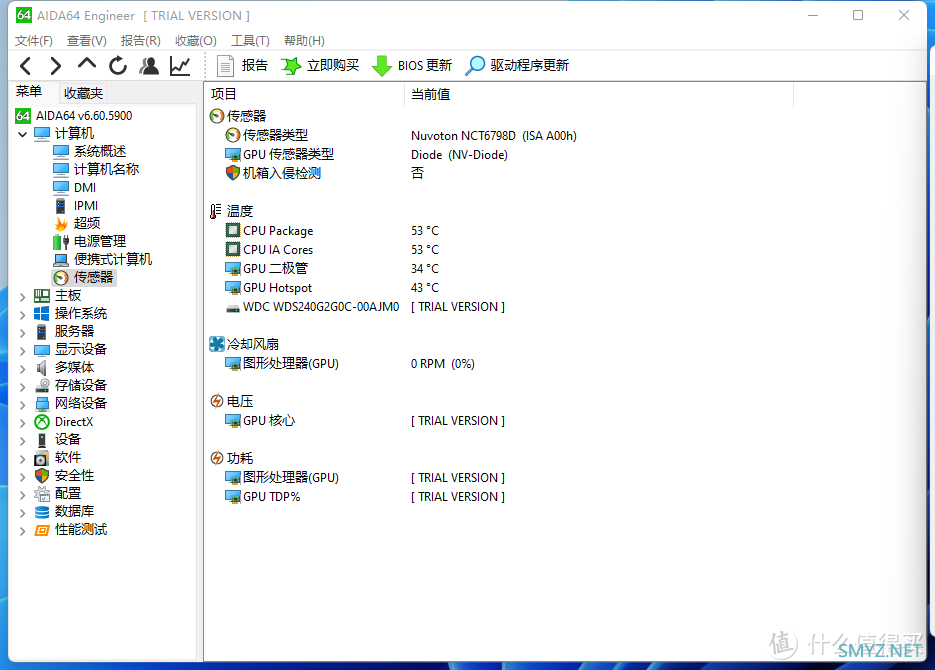Select the CPU IA Cores row
This screenshot has width=935, height=670.
278,250
